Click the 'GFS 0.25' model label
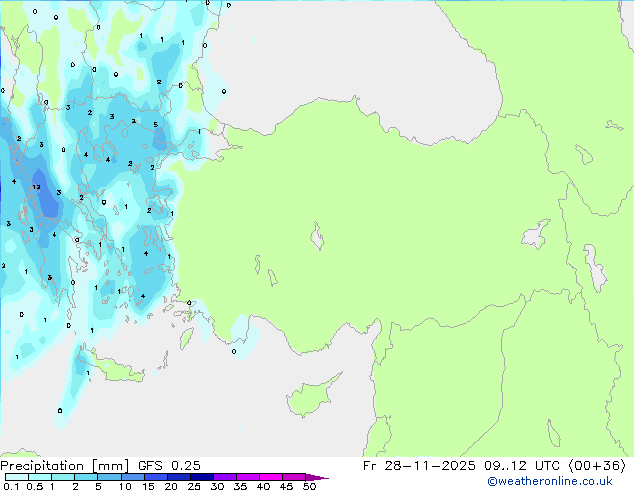 click(x=169, y=466)
